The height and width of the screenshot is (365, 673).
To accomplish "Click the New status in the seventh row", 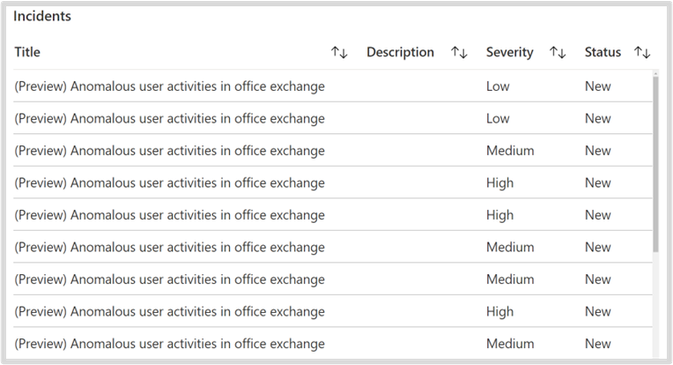I will [x=598, y=280].
